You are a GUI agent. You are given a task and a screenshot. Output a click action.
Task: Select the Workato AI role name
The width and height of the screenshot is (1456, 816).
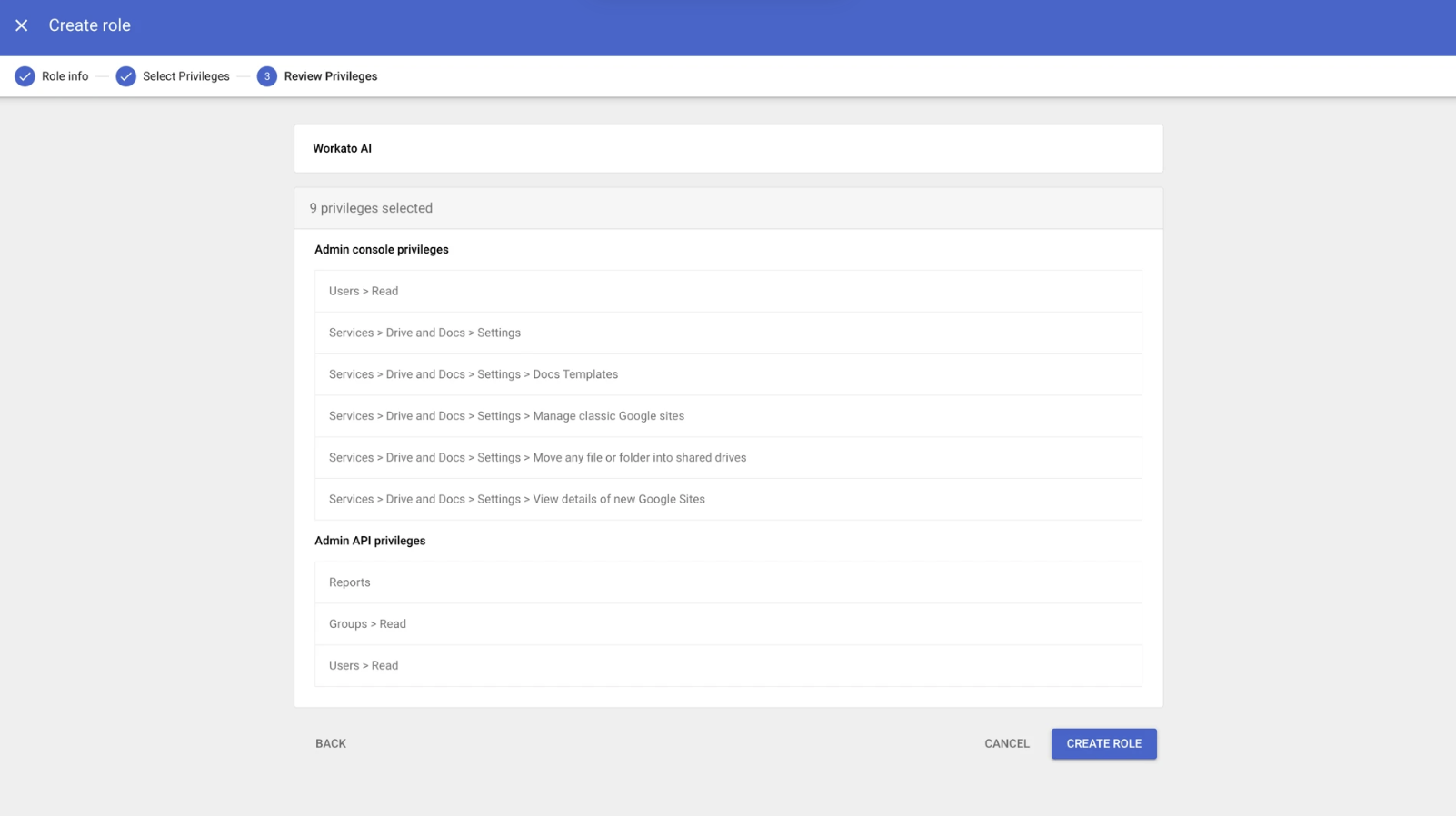click(343, 148)
